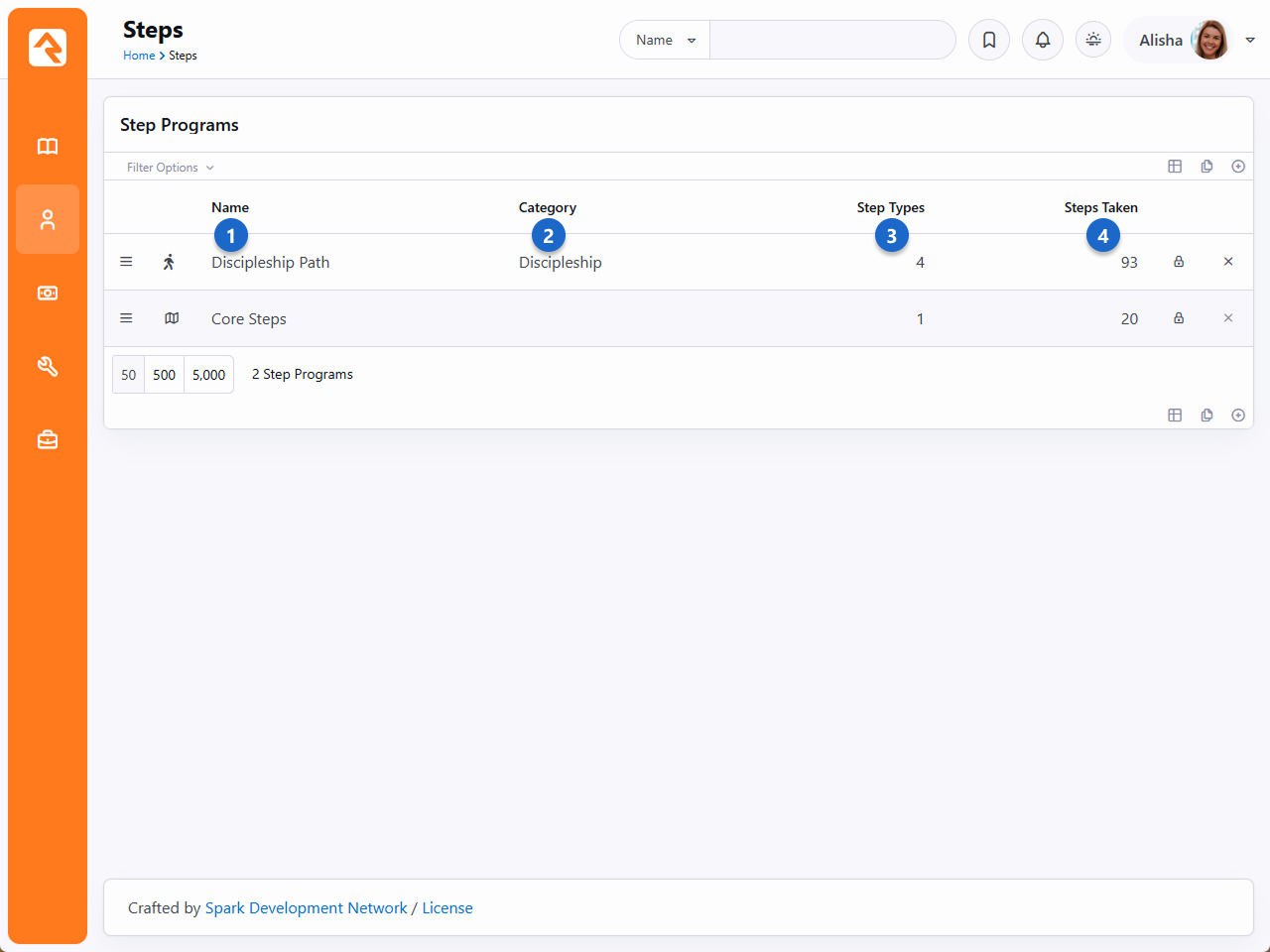This screenshot has width=1270, height=952.
Task: Click the security lock for Discipleship Path
Action: pyautogui.click(x=1179, y=262)
